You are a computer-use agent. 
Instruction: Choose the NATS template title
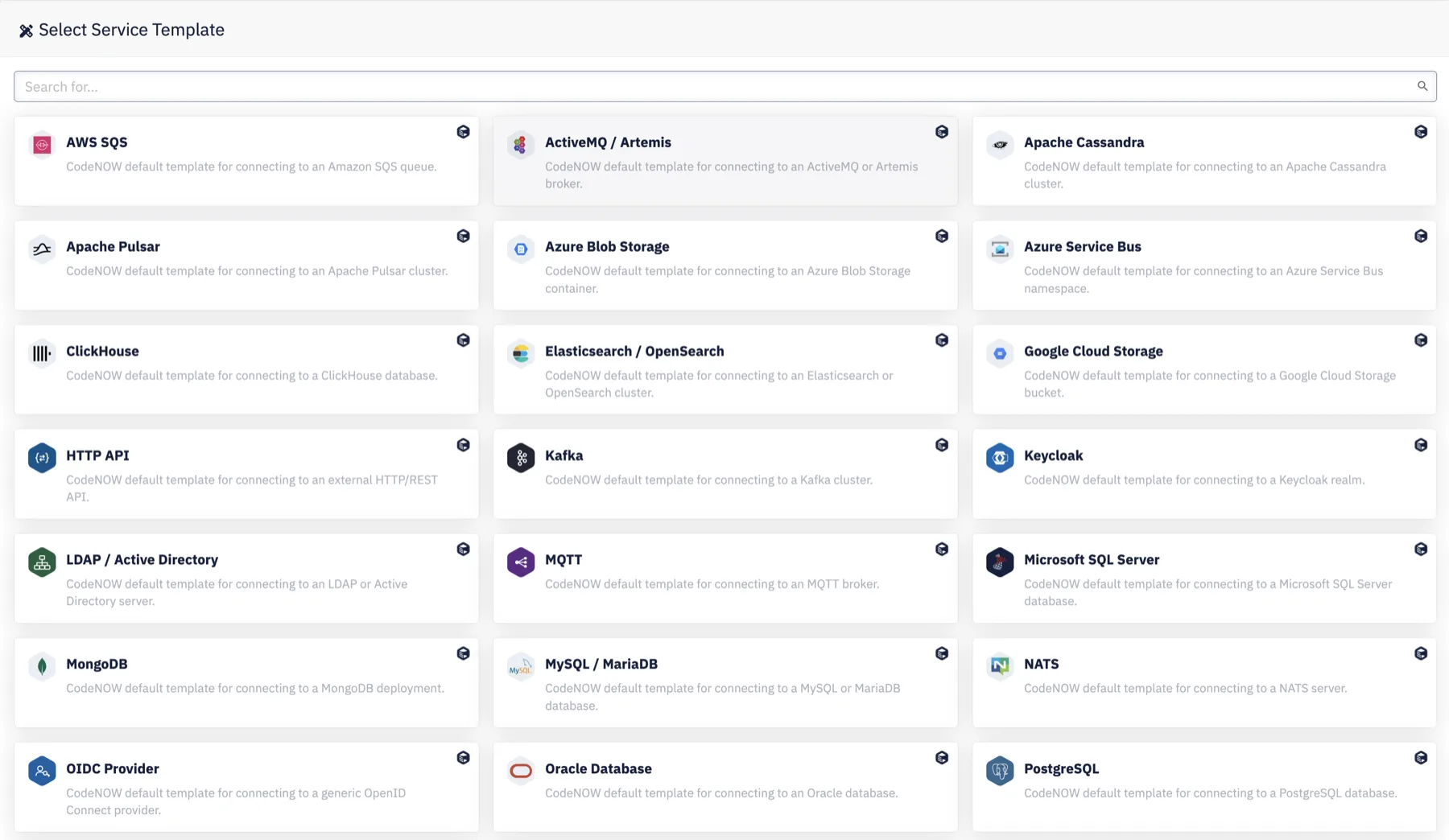point(1041,665)
